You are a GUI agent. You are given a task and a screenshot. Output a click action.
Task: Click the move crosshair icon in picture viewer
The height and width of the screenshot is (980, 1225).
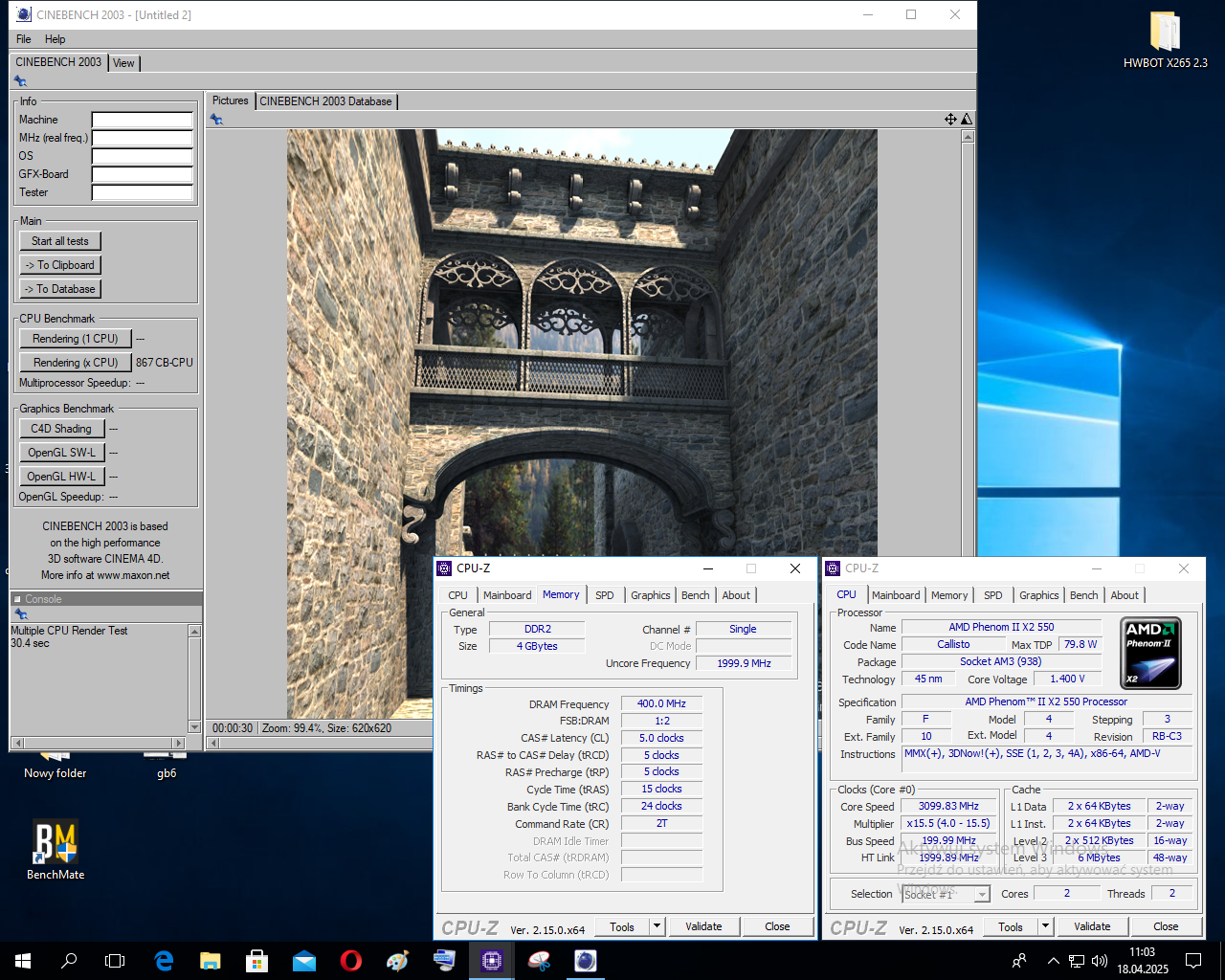(950, 120)
